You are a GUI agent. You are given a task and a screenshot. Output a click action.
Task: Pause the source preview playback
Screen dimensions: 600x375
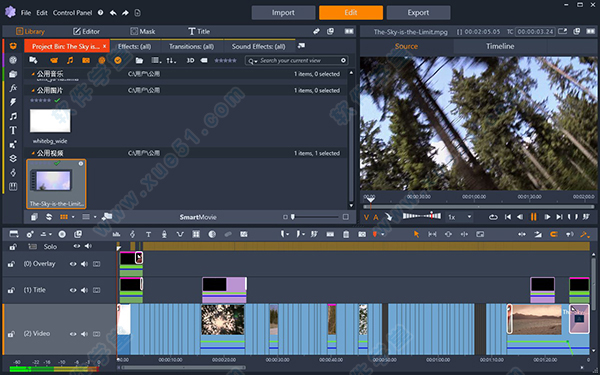pyautogui.click(x=533, y=217)
